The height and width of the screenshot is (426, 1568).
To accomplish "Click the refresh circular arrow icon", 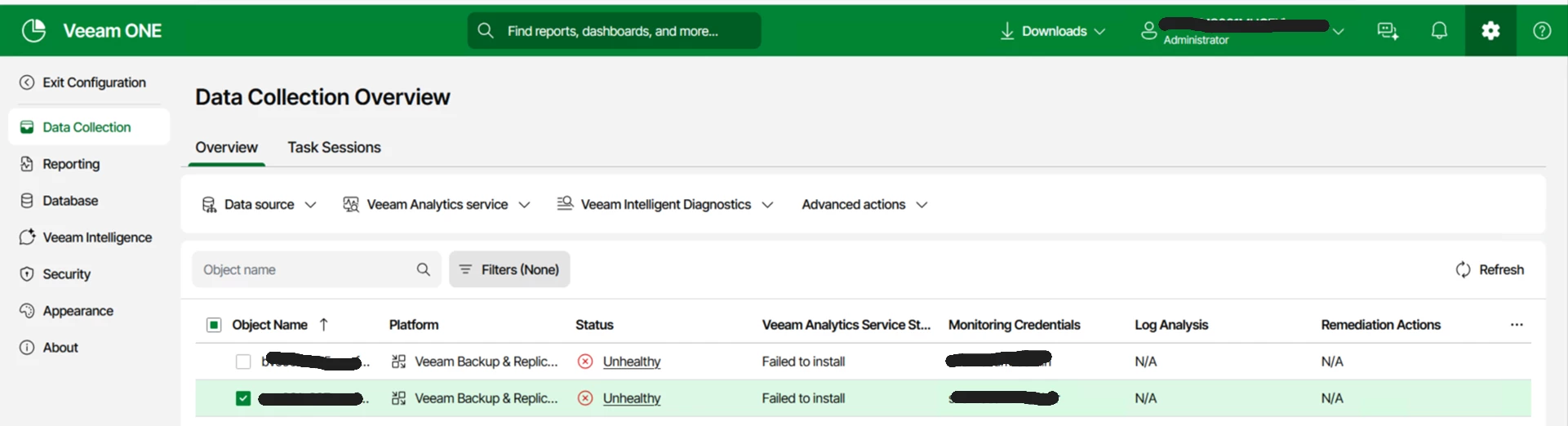I will tap(1463, 270).
